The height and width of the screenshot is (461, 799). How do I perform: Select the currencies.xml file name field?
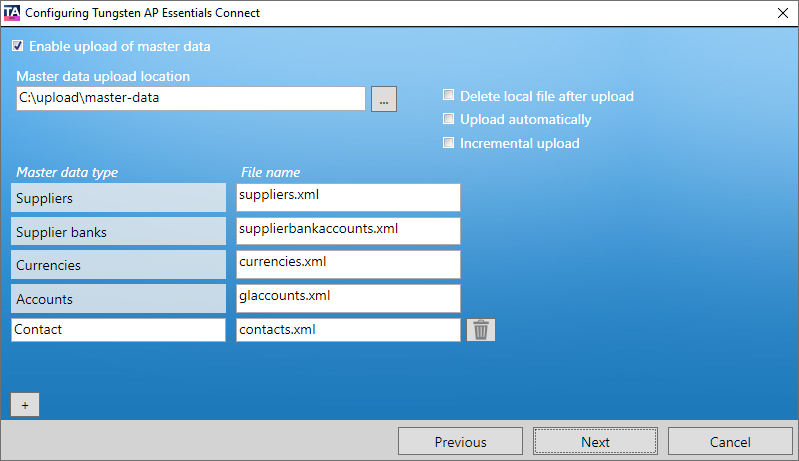[x=348, y=264]
